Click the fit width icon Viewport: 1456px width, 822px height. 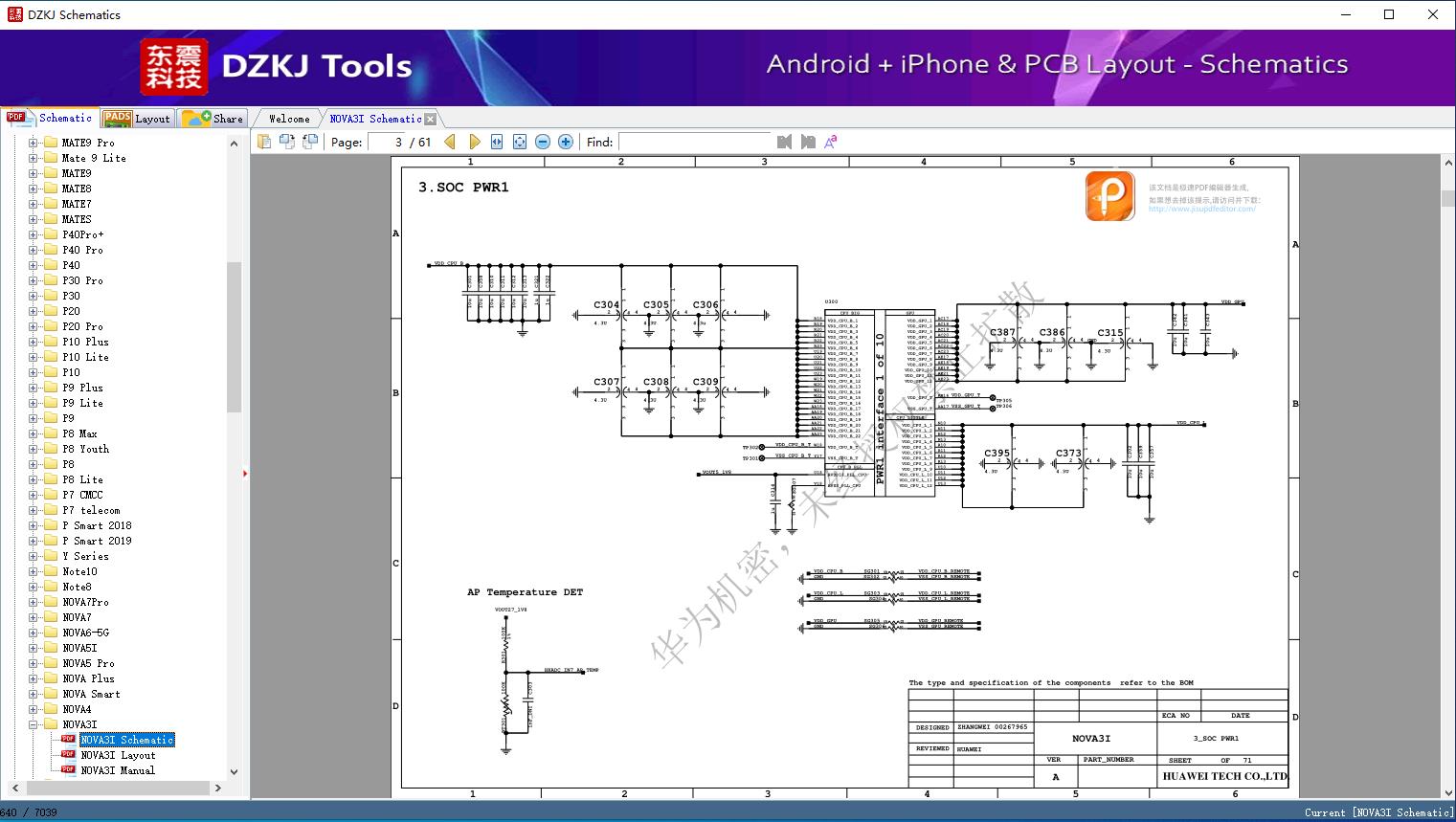point(497,142)
